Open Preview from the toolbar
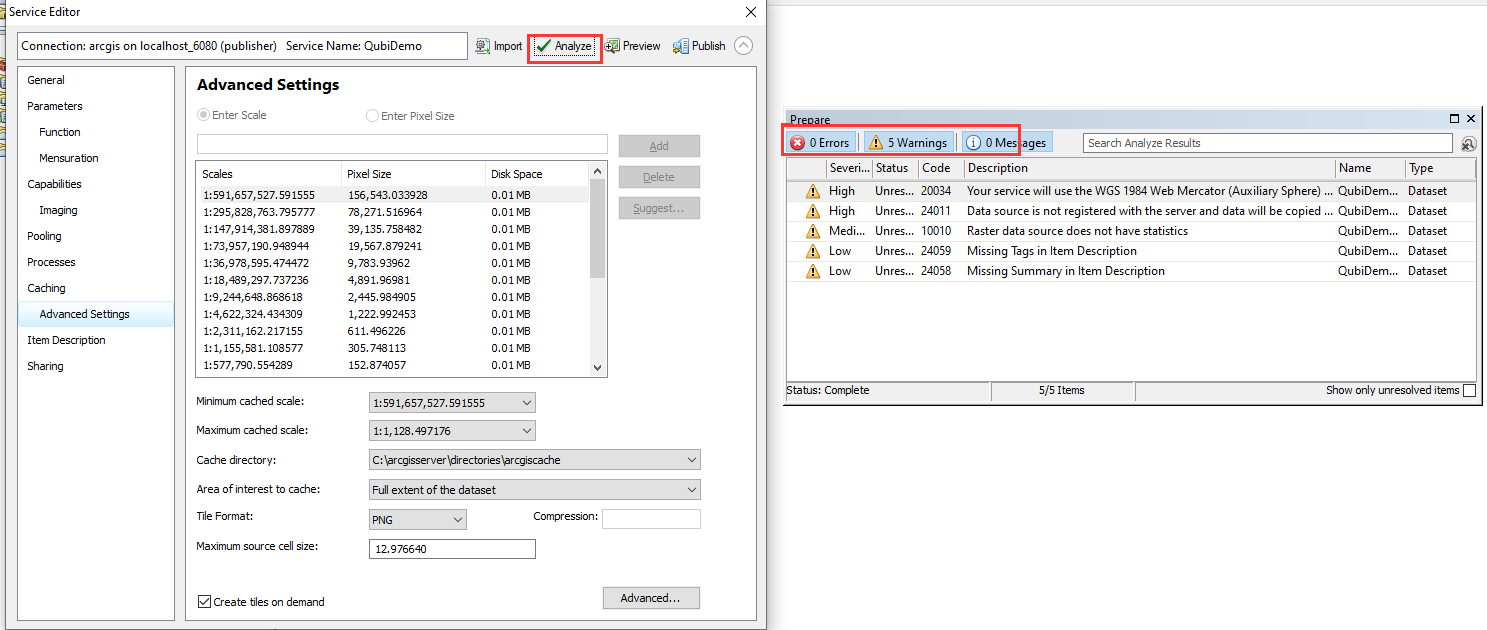The image size is (1487, 630). pos(632,46)
